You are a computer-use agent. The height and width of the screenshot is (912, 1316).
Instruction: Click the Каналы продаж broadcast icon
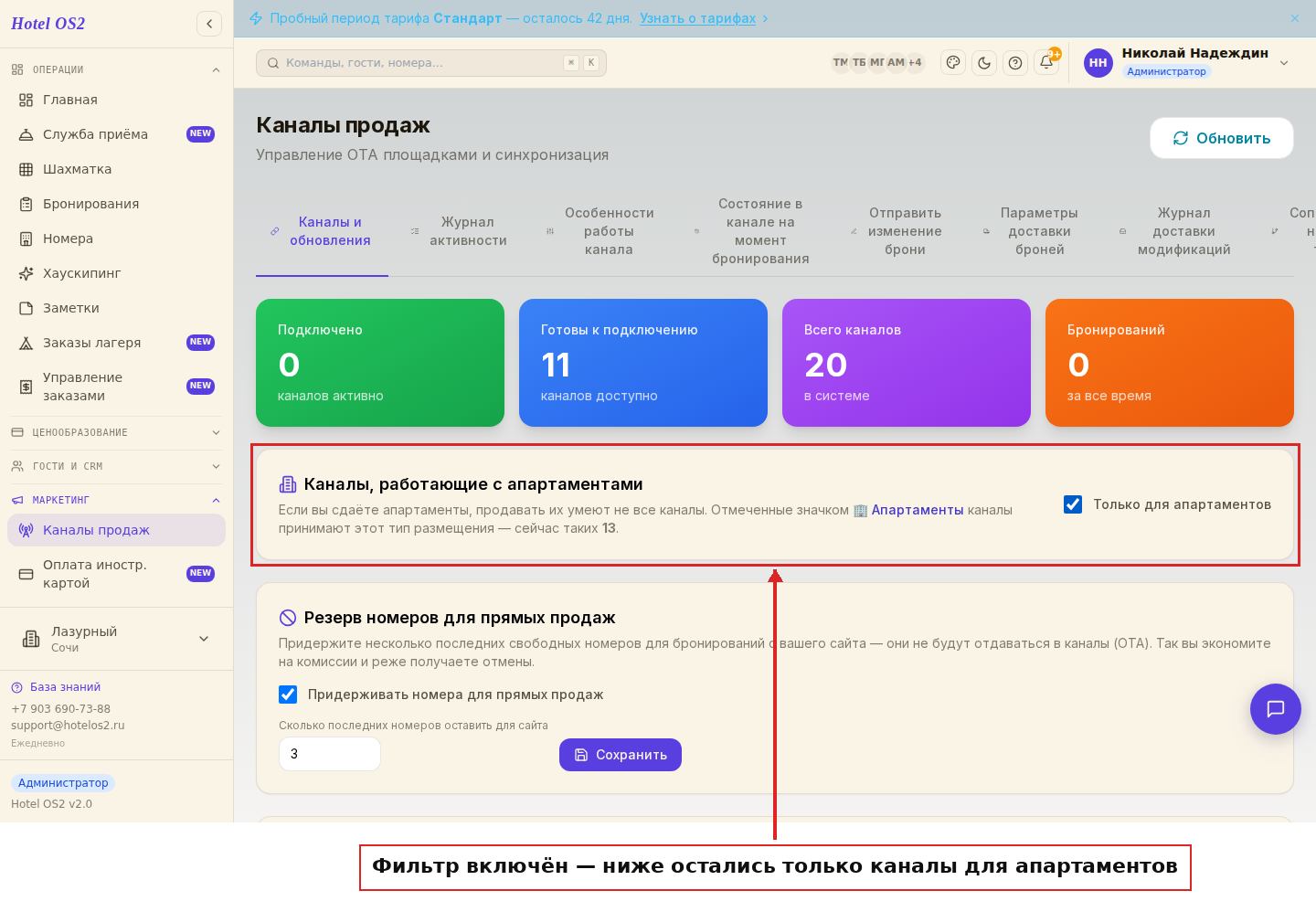26,530
